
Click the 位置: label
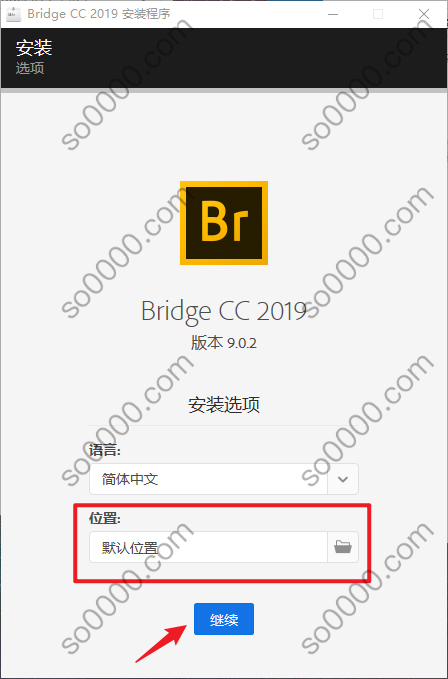105,518
